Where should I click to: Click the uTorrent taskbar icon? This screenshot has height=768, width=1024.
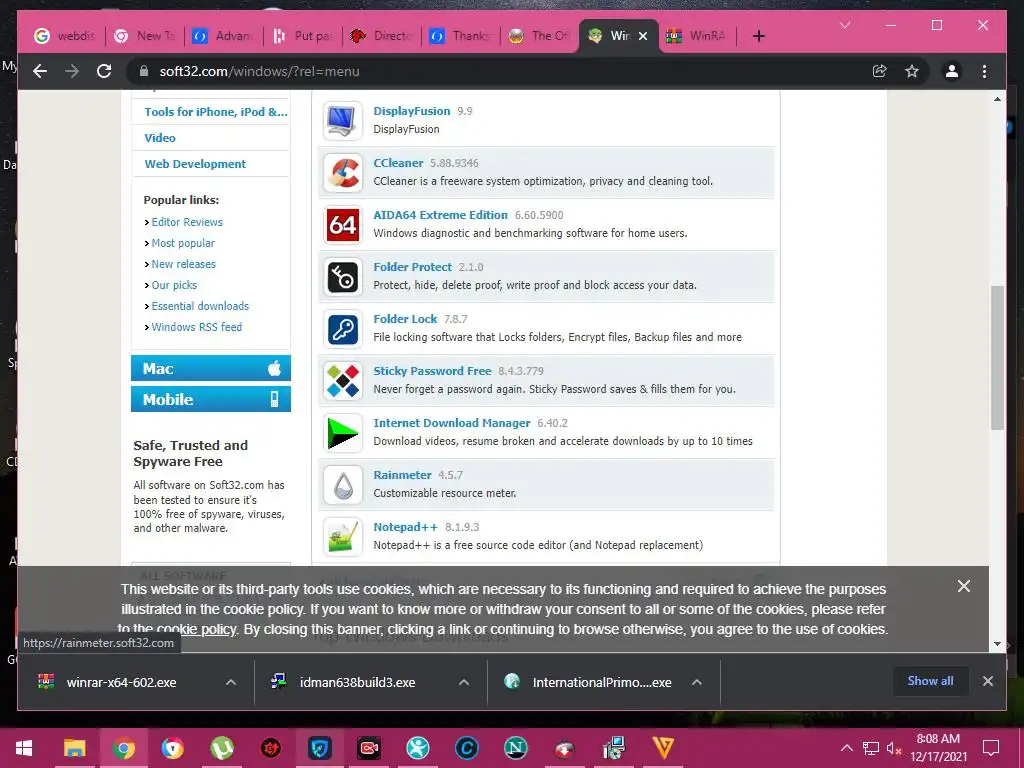(222, 748)
